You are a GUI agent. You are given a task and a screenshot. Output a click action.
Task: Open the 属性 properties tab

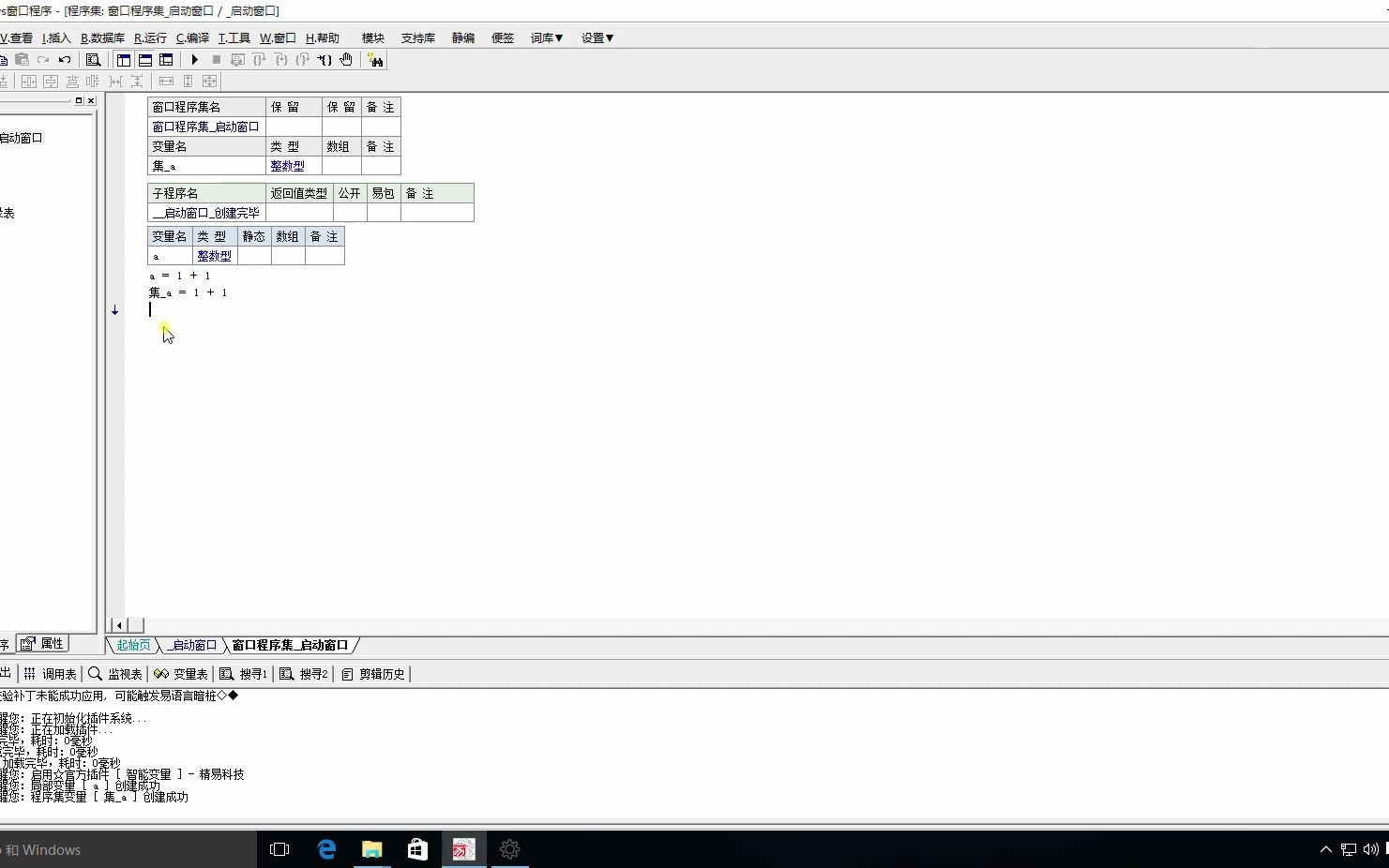pos(43,644)
